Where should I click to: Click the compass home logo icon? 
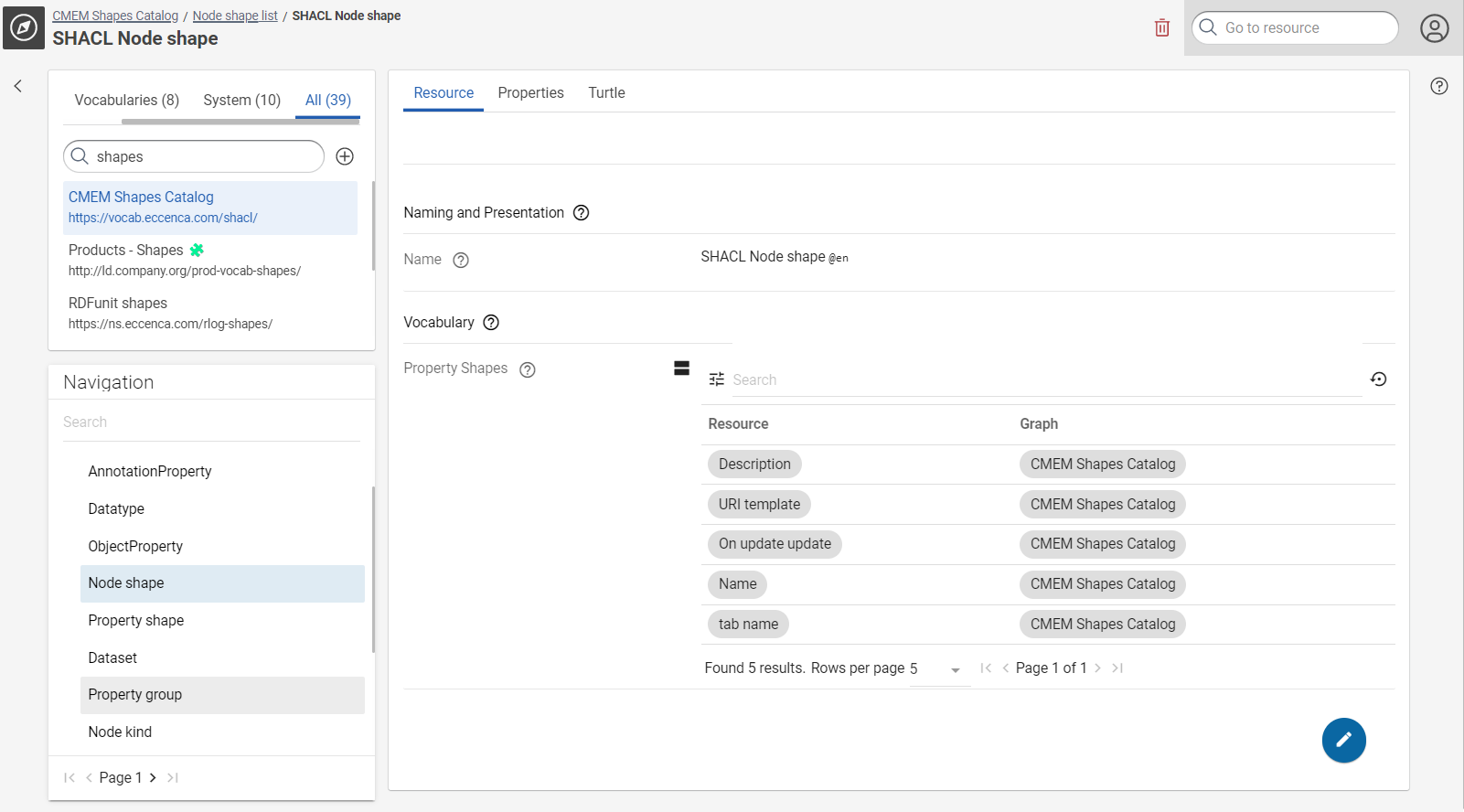24,27
